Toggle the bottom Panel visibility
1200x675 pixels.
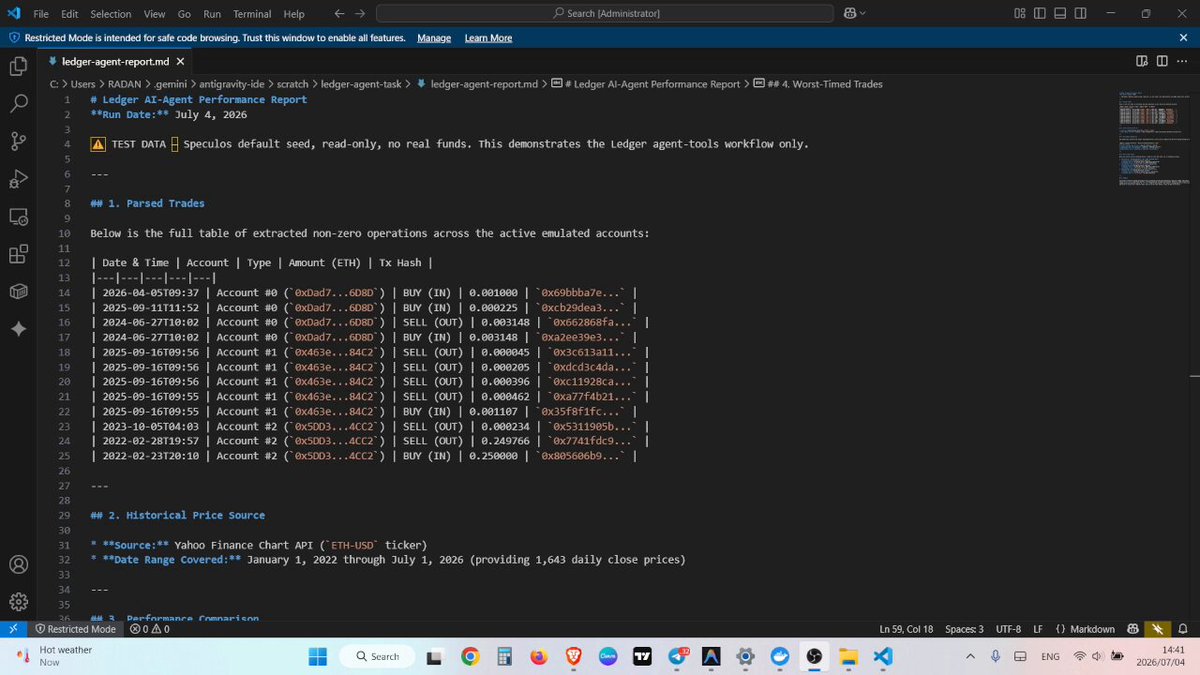[1060, 13]
